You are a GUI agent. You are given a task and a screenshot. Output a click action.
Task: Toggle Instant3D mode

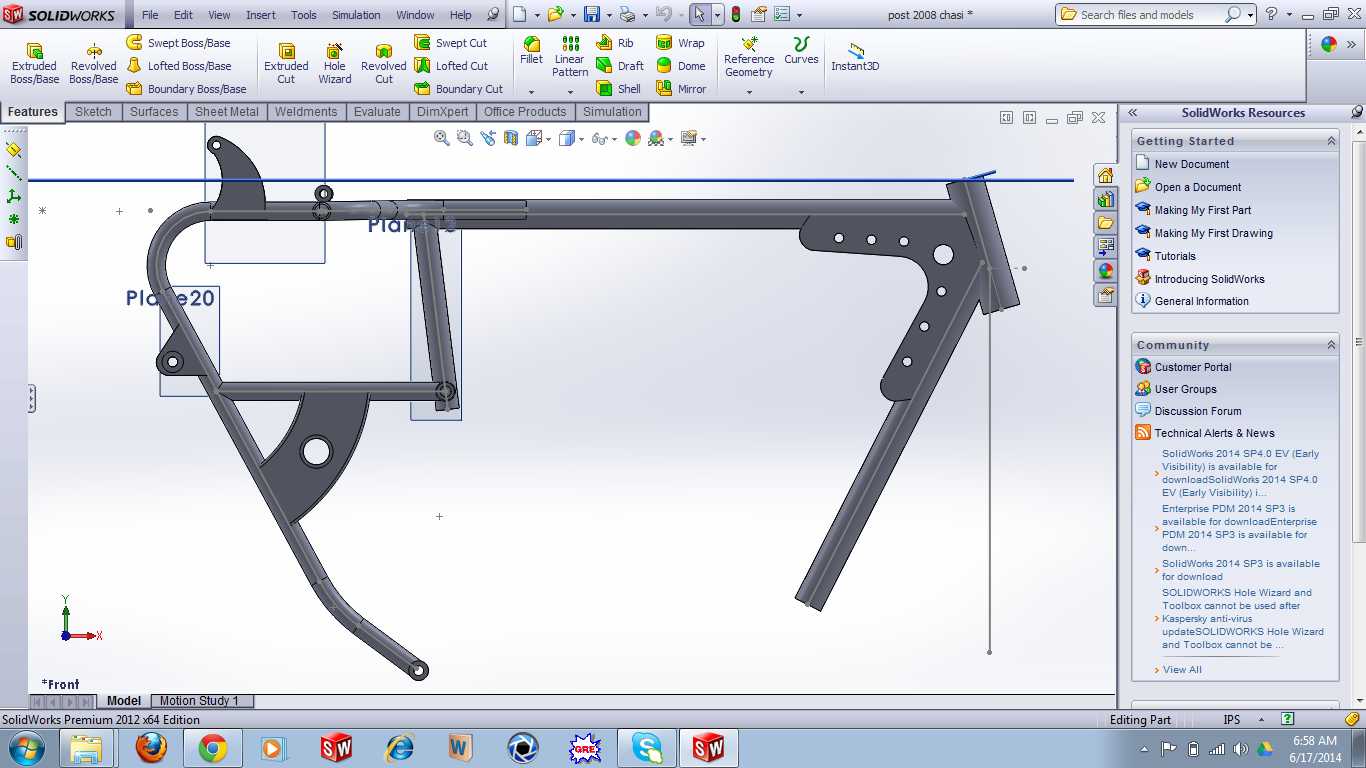pos(855,56)
